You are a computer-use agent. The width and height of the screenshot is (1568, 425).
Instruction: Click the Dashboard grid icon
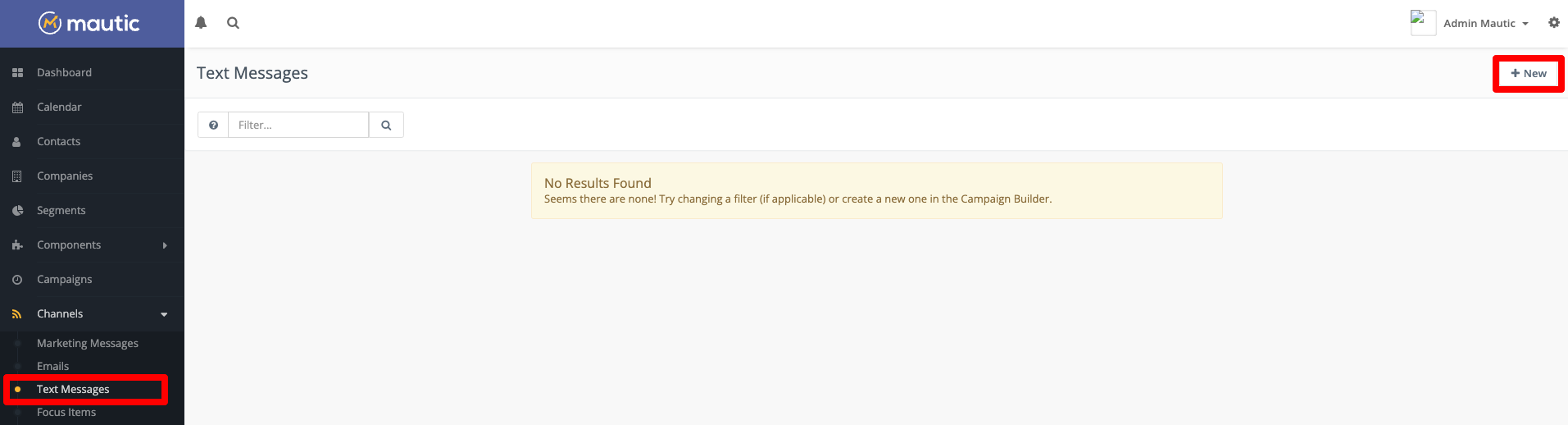click(17, 73)
